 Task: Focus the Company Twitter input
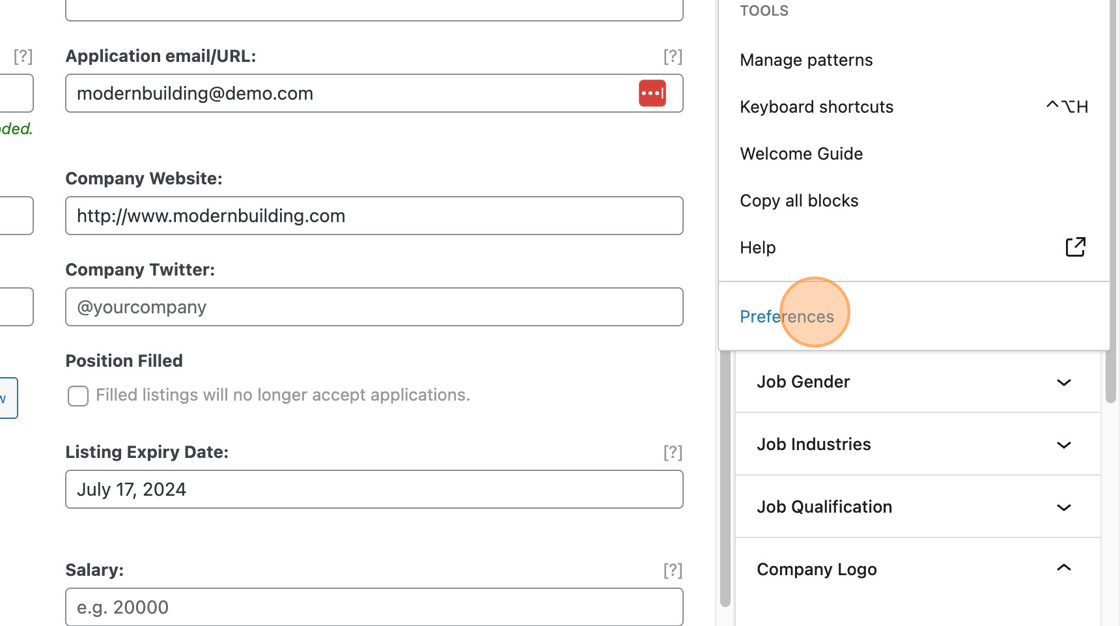(x=374, y=307)
